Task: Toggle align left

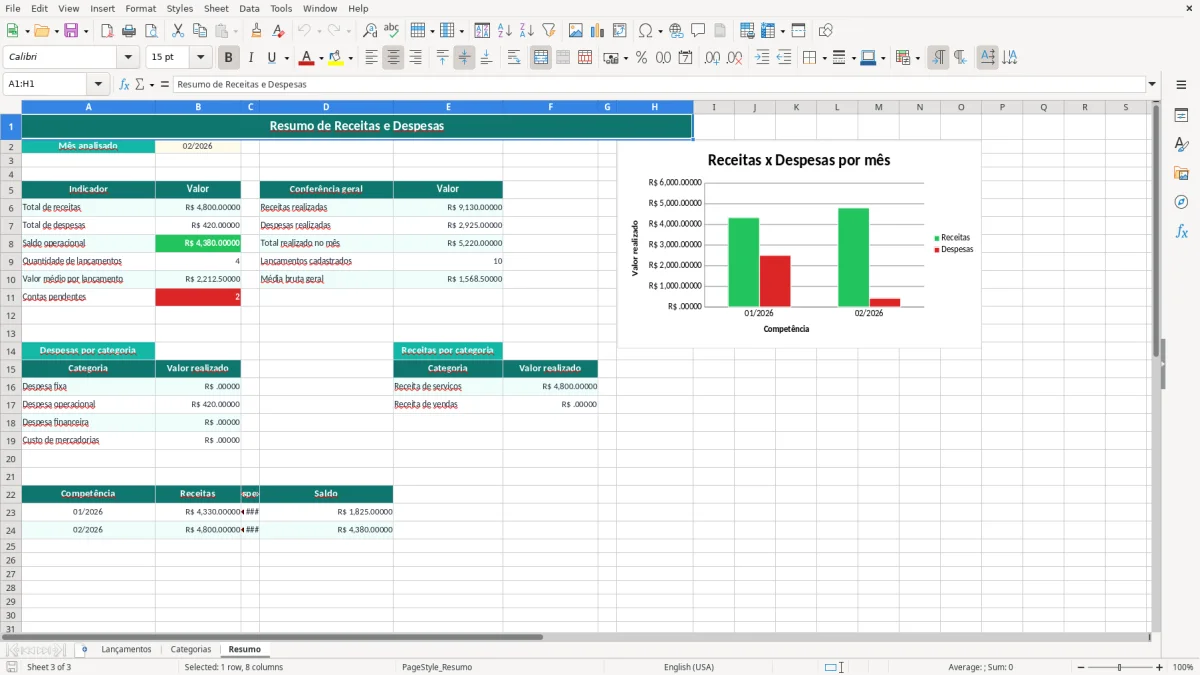Action: click(x=371, y=58)
